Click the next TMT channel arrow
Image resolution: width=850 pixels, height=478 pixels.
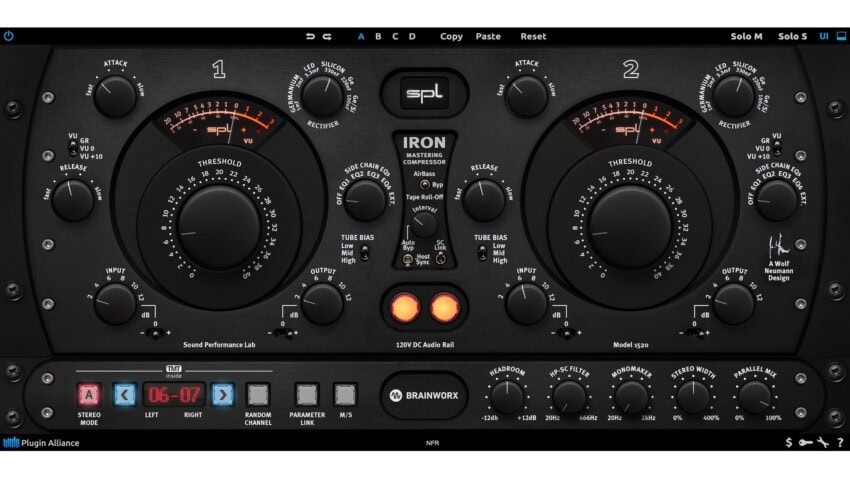(223, 395)
